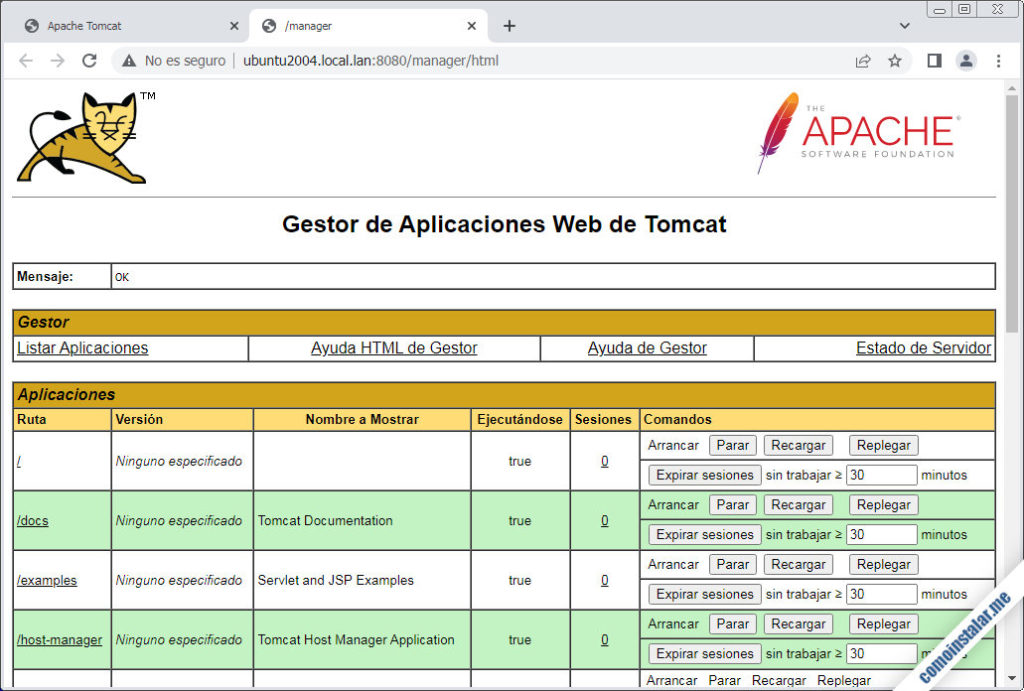The height and width of the screenshot is (691, 1024).
Task: Click the minutes input for the root application
Action: (x=881, y=474)
